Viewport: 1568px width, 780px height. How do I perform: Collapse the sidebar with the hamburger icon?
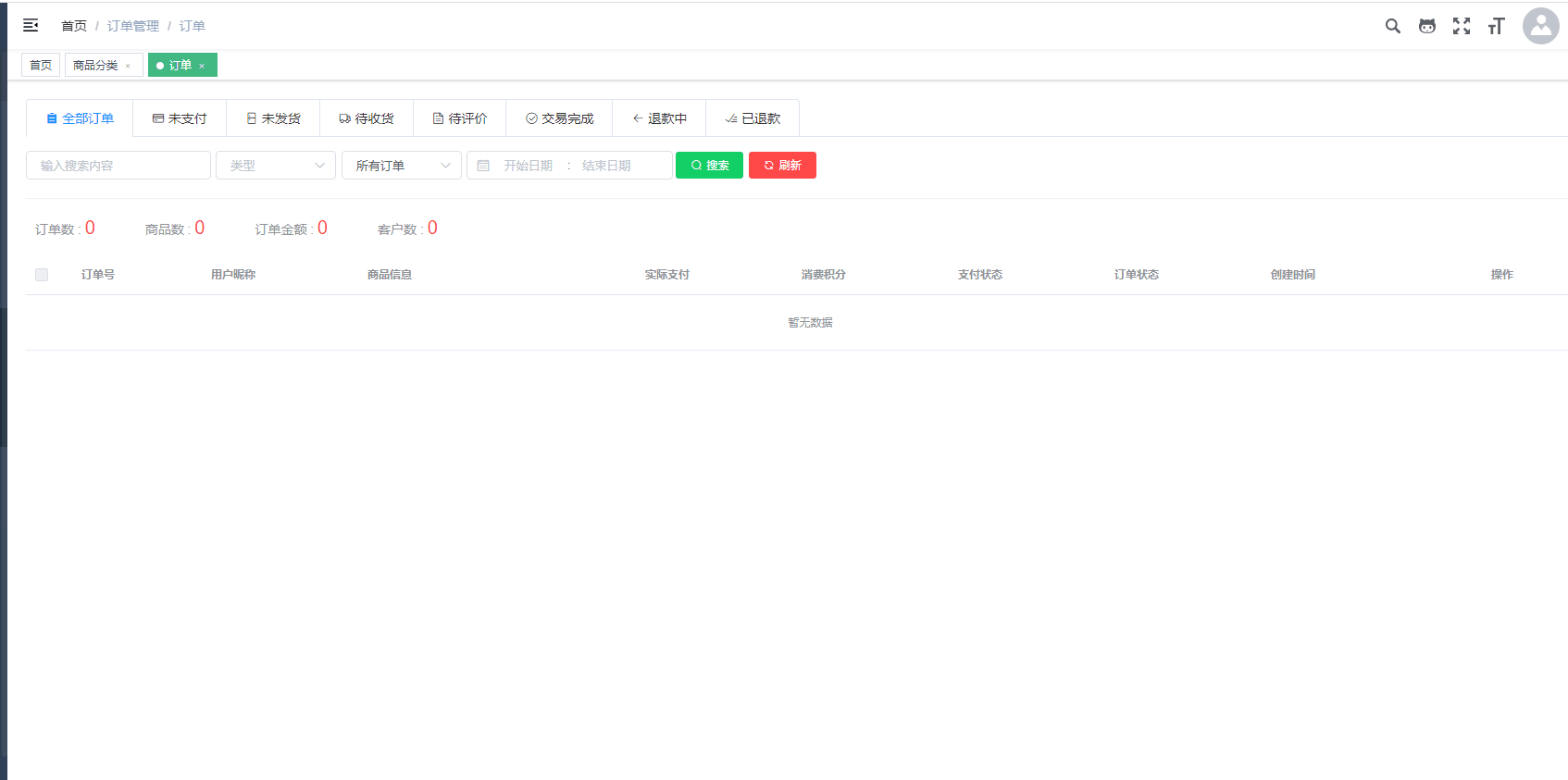tap(31, 26)
